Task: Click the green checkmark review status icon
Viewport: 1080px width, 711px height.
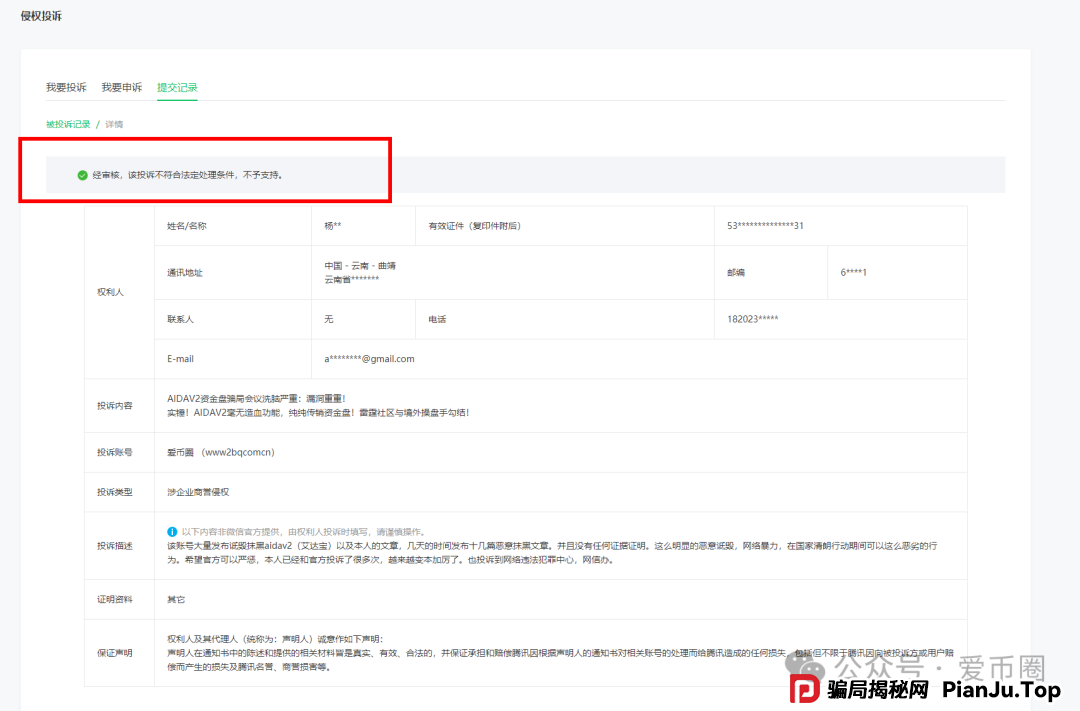Action: (x=81, y=173)
